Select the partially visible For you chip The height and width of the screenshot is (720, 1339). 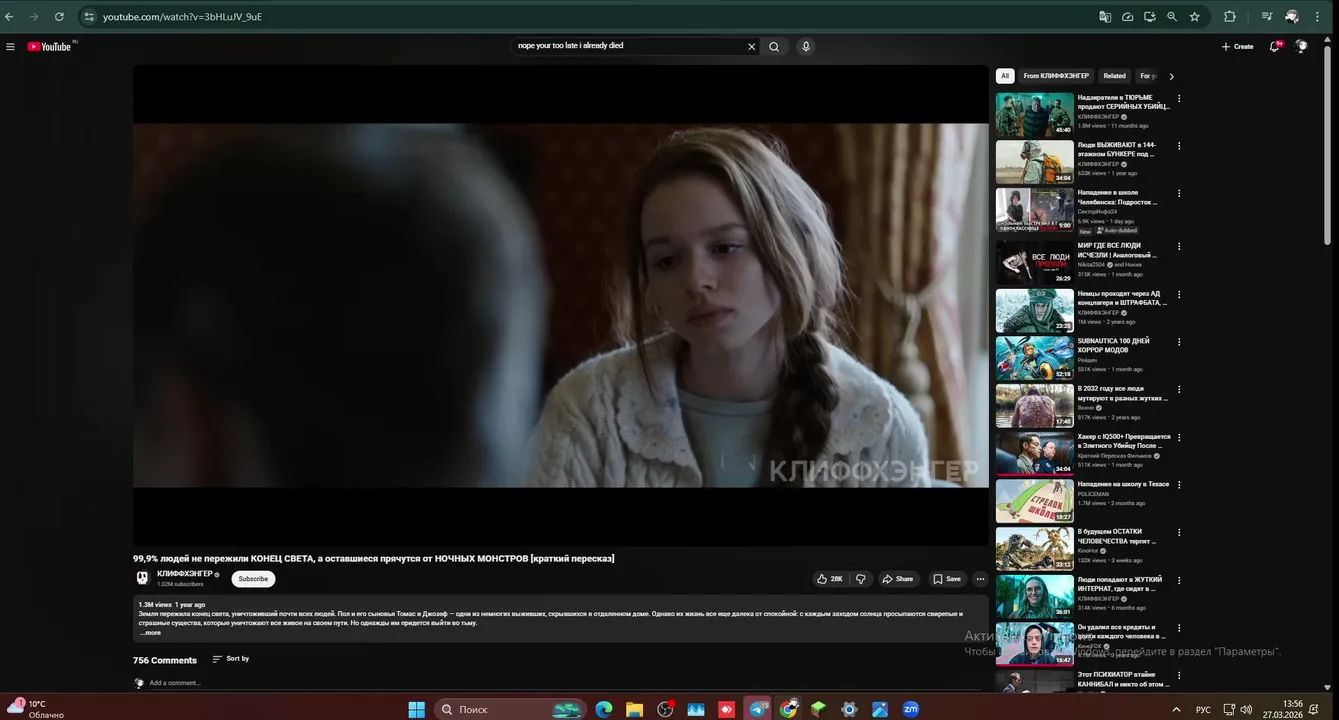(x=1148, y=76)
